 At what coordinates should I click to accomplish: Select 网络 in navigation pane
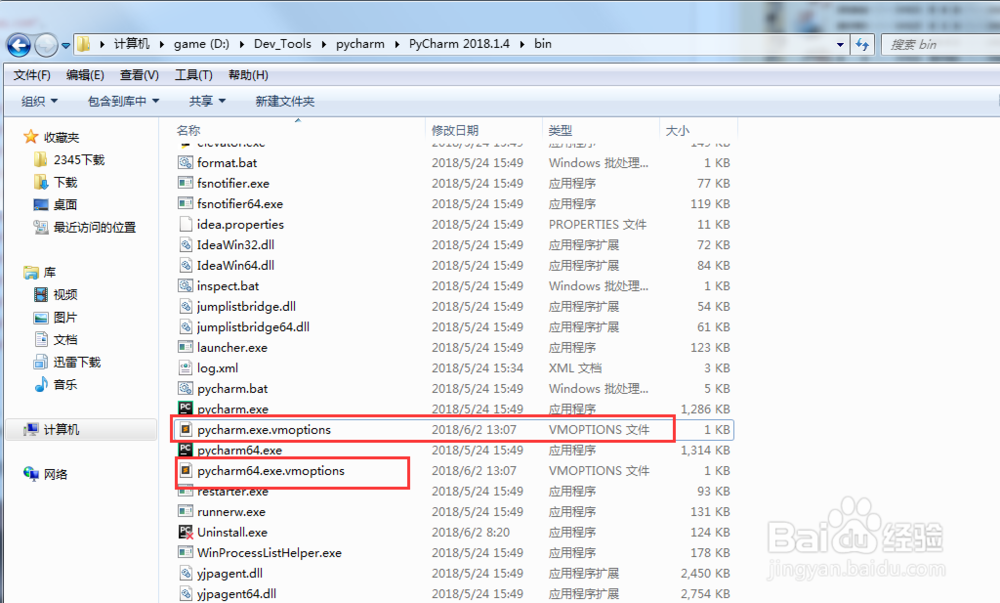pos(45,474)
